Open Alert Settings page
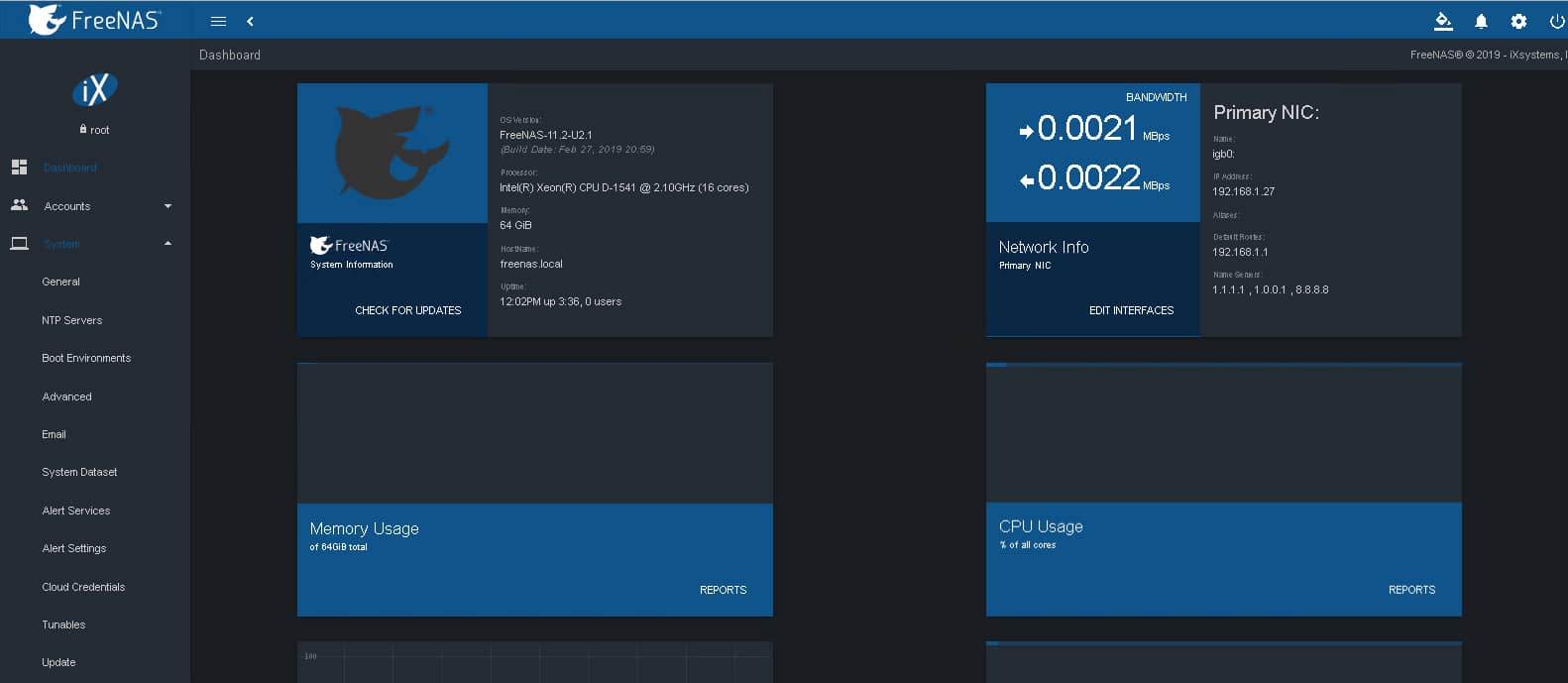This screenshot has width=1568, height=683. click(73, 548)
